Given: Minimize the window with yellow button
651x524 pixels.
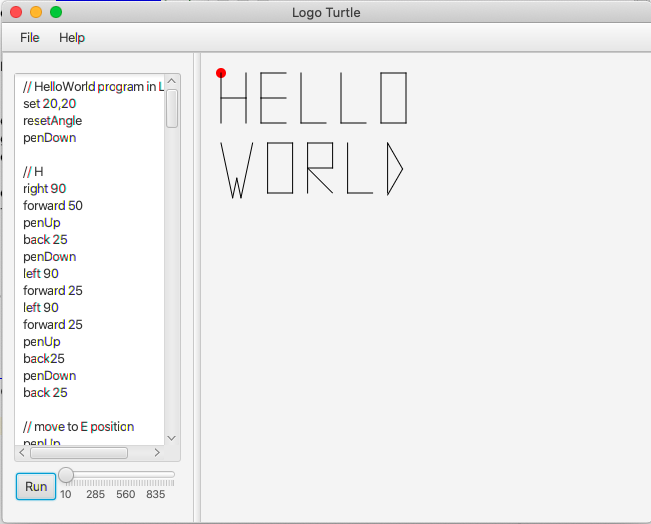Looking at the screenshot, I should coord(36,13).
